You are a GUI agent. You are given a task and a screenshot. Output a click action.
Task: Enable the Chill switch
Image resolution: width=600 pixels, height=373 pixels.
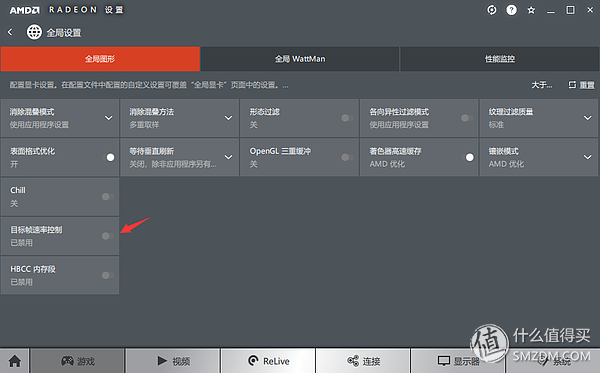pos(108,197)
